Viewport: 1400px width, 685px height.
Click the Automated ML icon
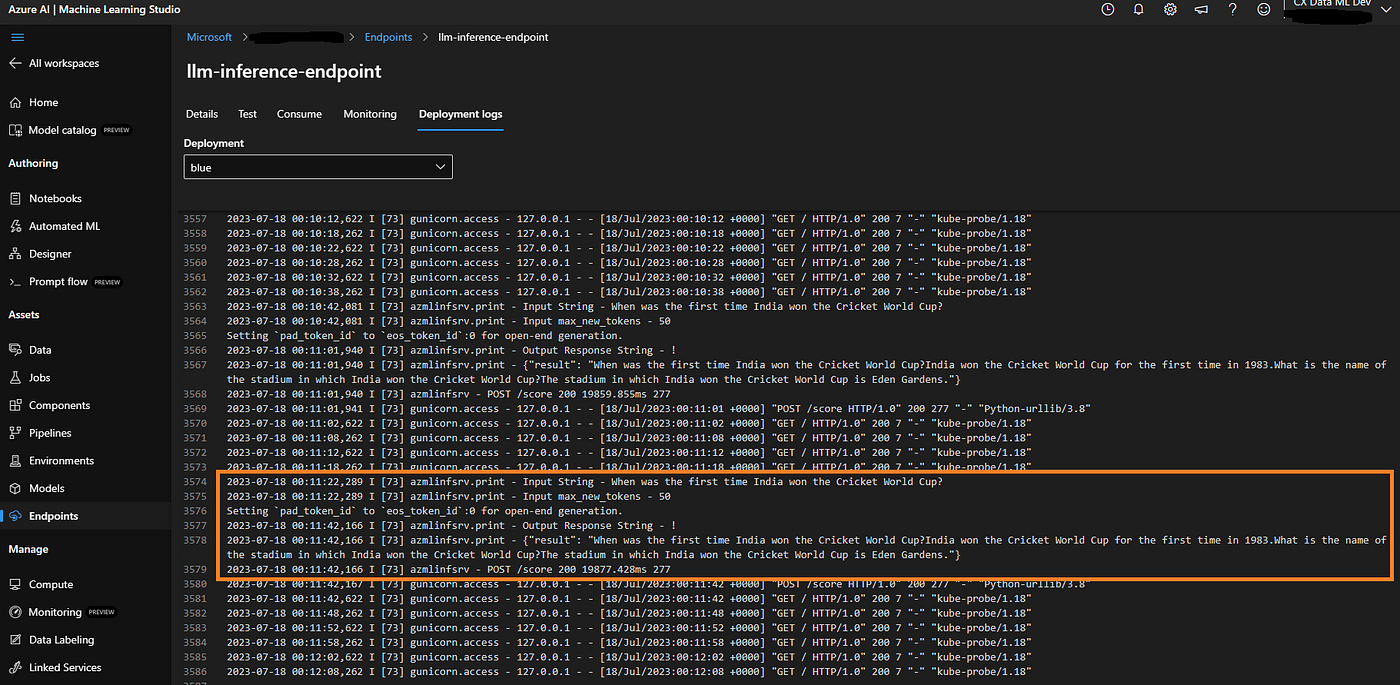(x=15, y=226)
